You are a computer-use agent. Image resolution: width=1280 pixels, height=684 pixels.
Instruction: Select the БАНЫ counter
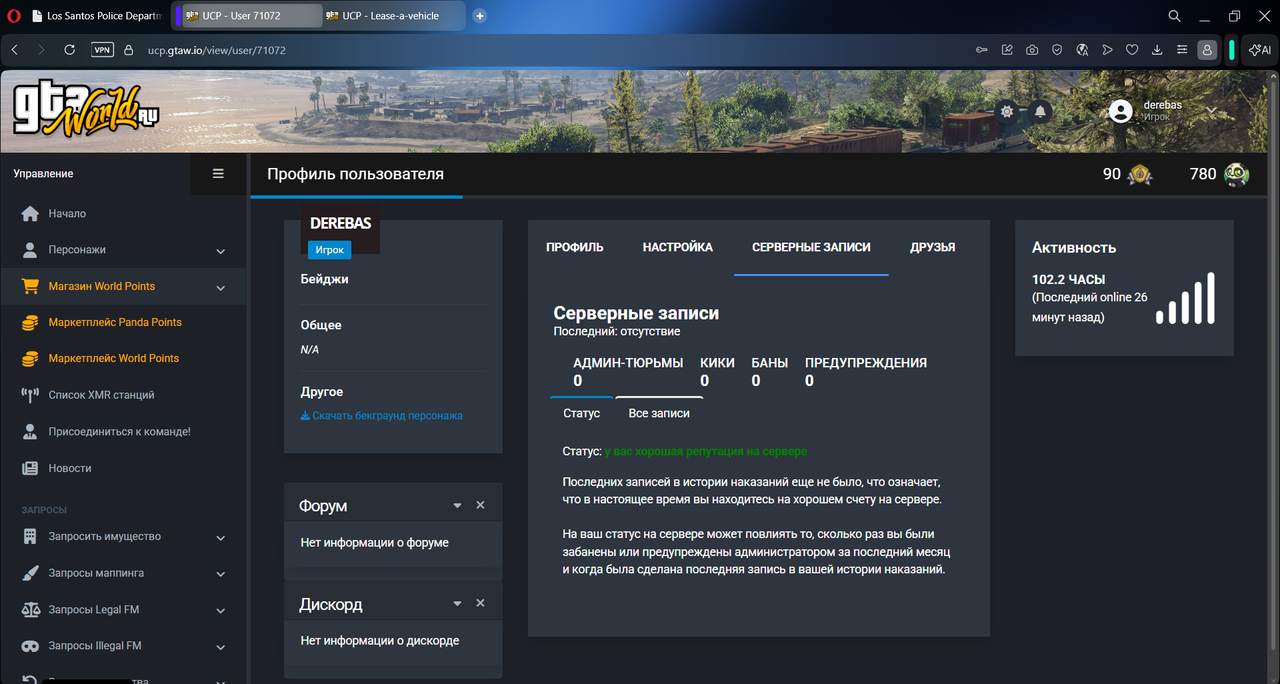tap(770, 371)
